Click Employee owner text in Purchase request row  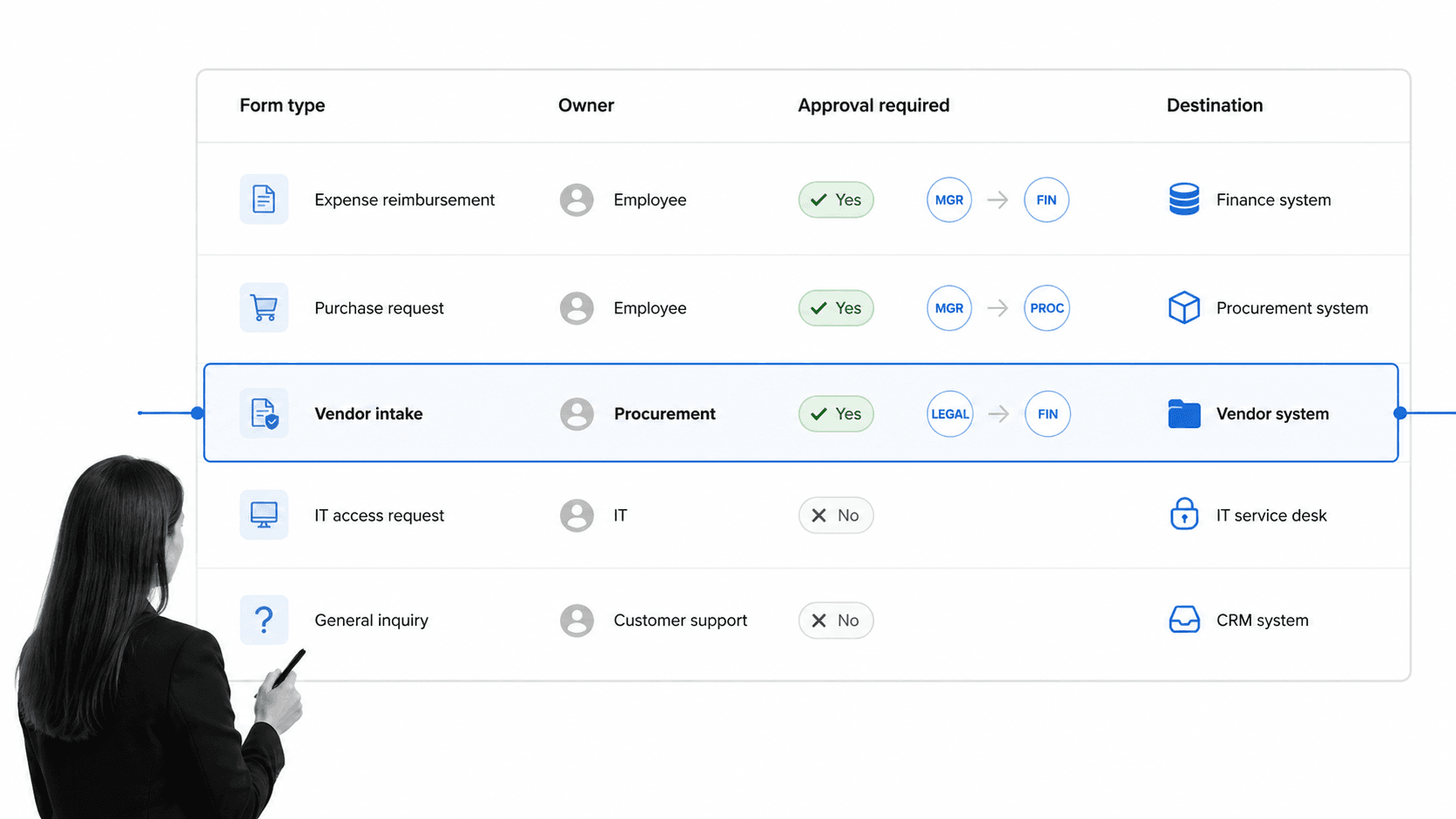tap(650, 308)
